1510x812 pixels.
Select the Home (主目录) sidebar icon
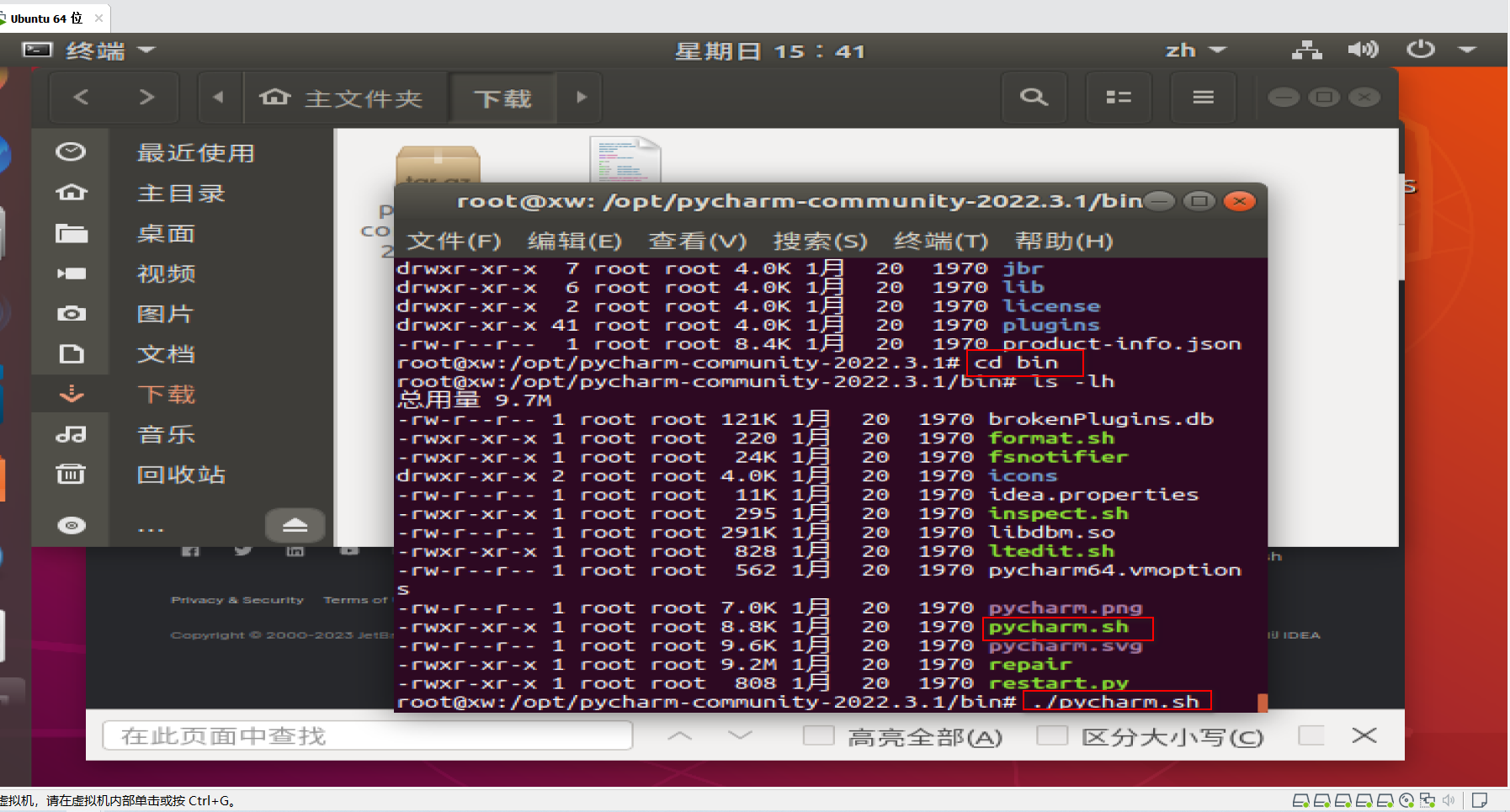coord(71,193)
